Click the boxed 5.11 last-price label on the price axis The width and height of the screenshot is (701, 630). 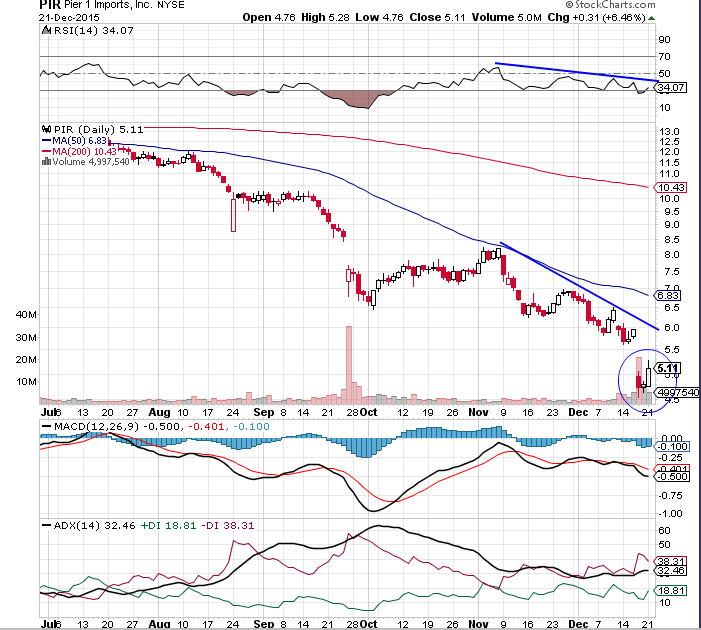tap(668, 368)
